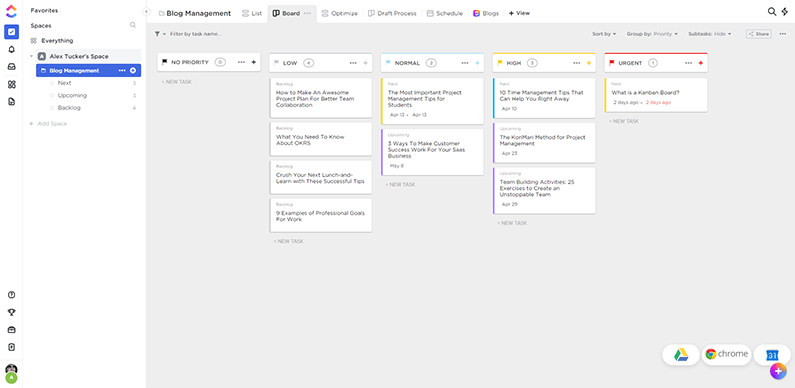Collapse the sidebar with arrow button
795x388 pixels.
[x=146, y=12]
